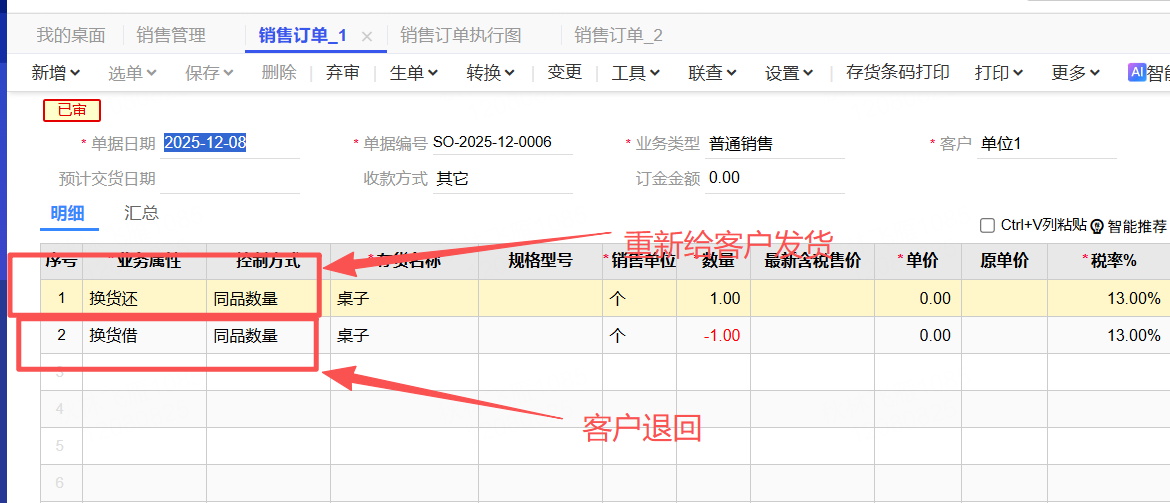Switch to the 销售订单执行图 tab

click(461, 36)
